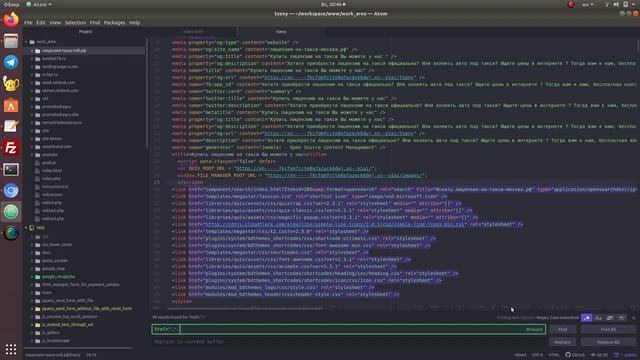Focus the find input with href pattern
Screen dimensions: 640x360
coord(349,329)
